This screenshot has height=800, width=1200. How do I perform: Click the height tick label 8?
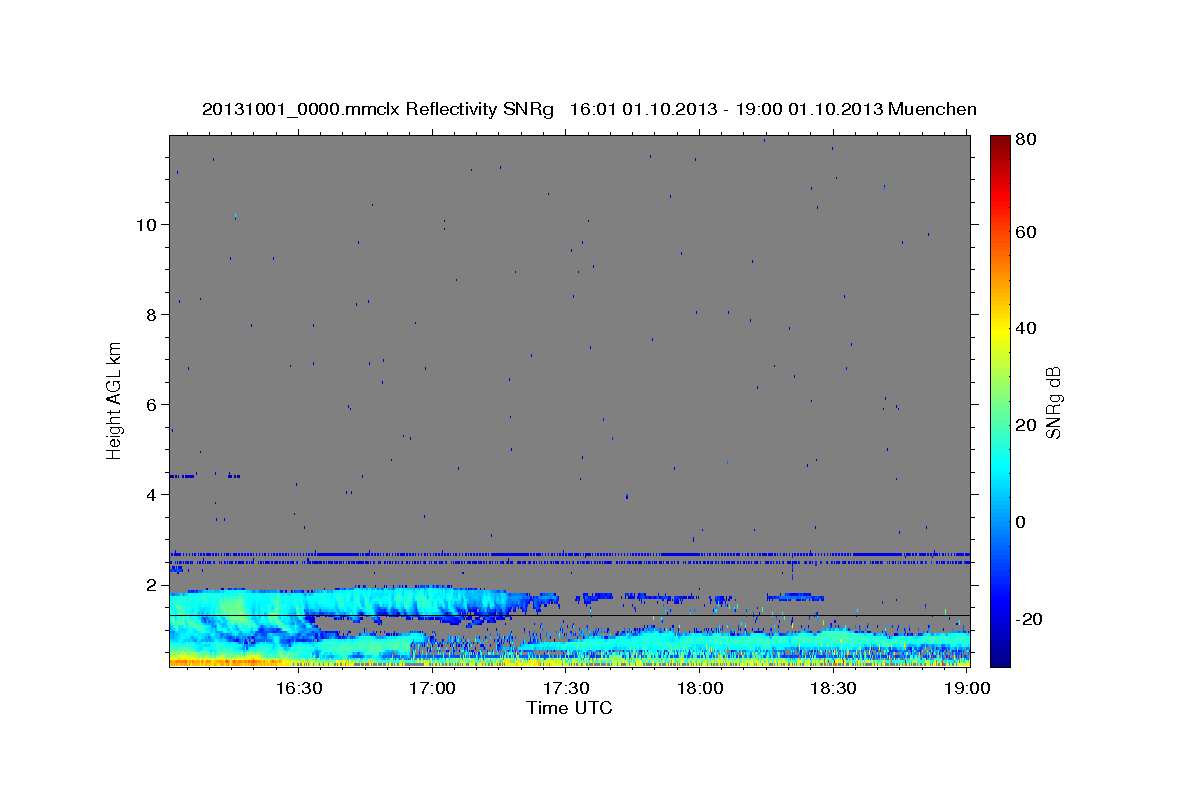click(153, 314)
